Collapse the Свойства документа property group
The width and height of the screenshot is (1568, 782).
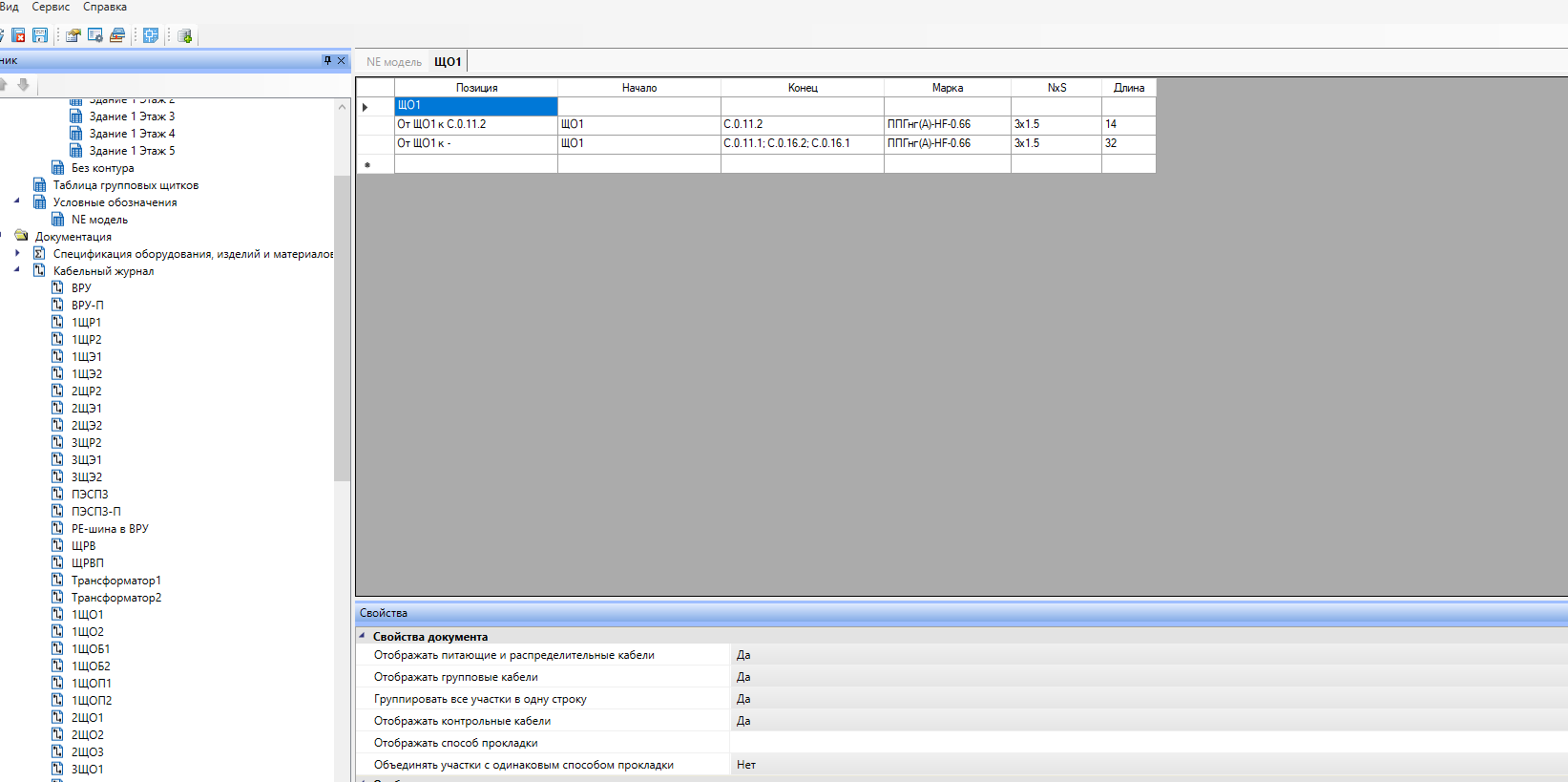tap(362, 636)
